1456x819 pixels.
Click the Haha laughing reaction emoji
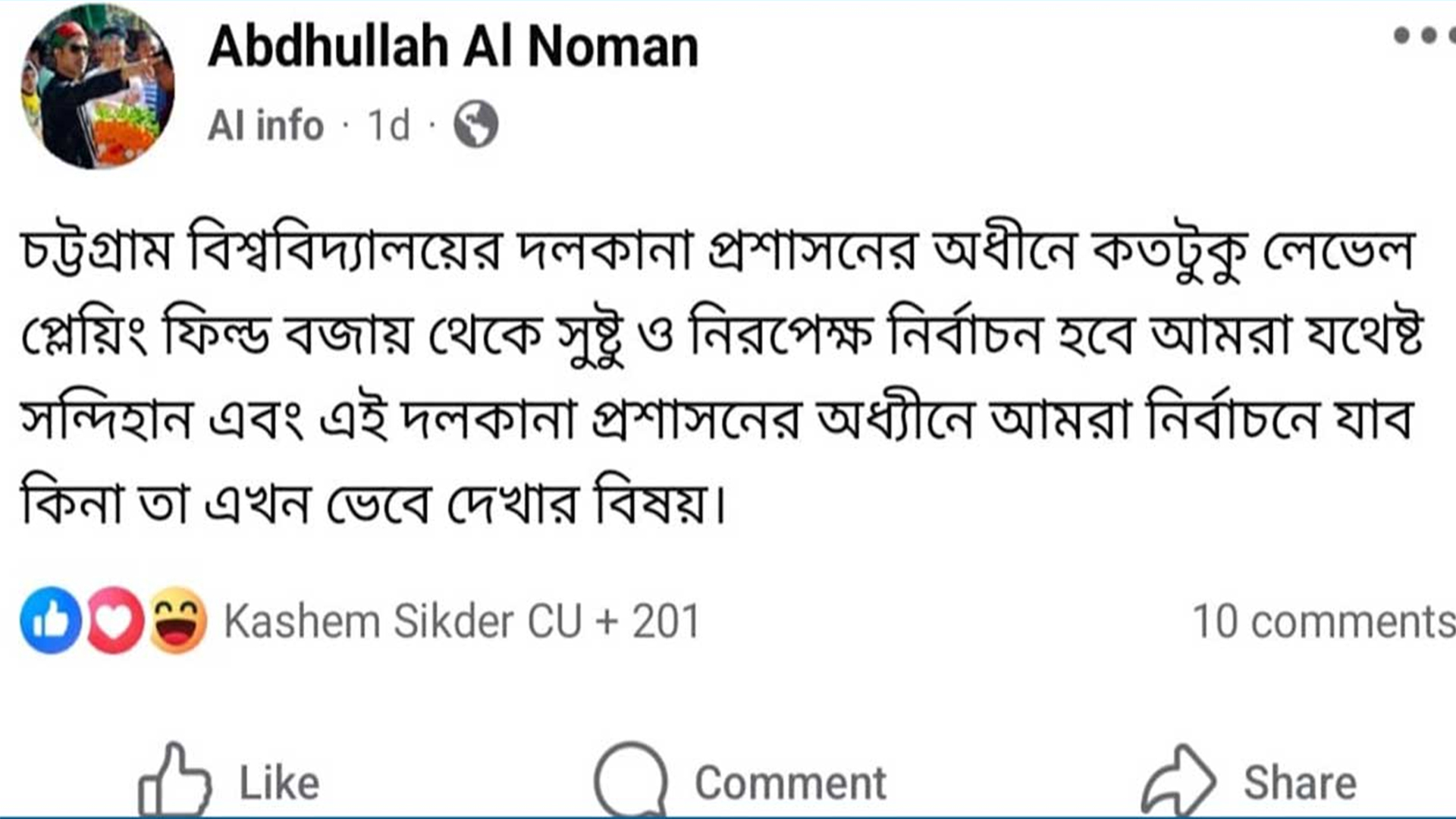pos(178,620)
